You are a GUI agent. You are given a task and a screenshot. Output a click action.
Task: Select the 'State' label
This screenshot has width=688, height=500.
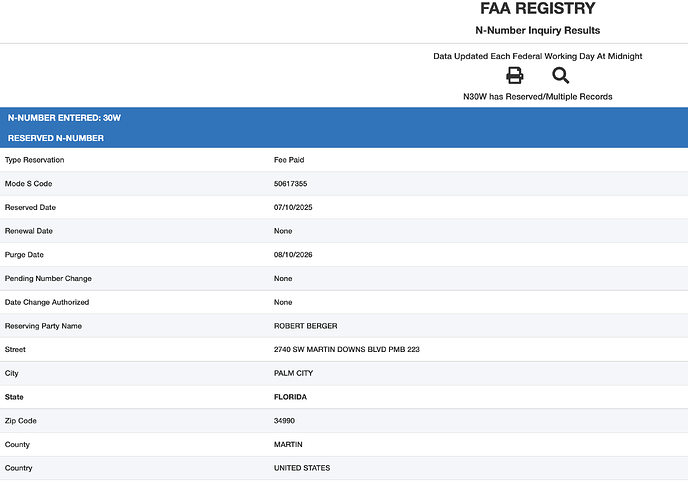(x=14, y=397)
